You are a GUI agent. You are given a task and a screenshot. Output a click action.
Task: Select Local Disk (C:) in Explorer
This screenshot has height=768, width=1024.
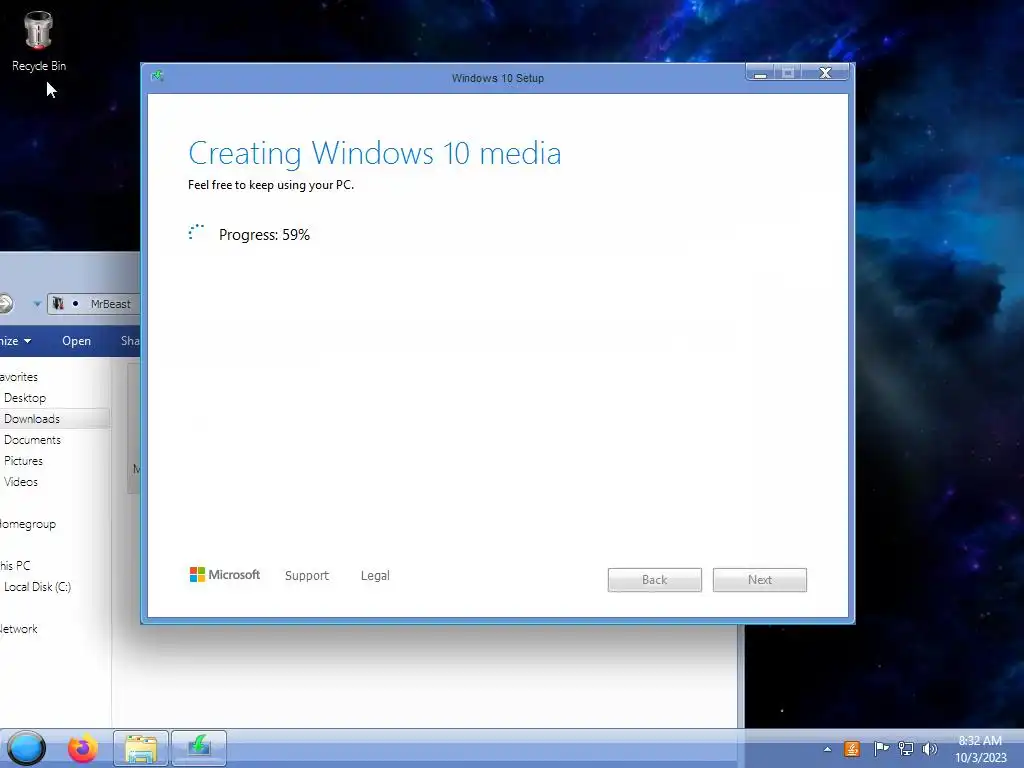tap(37, 586)
